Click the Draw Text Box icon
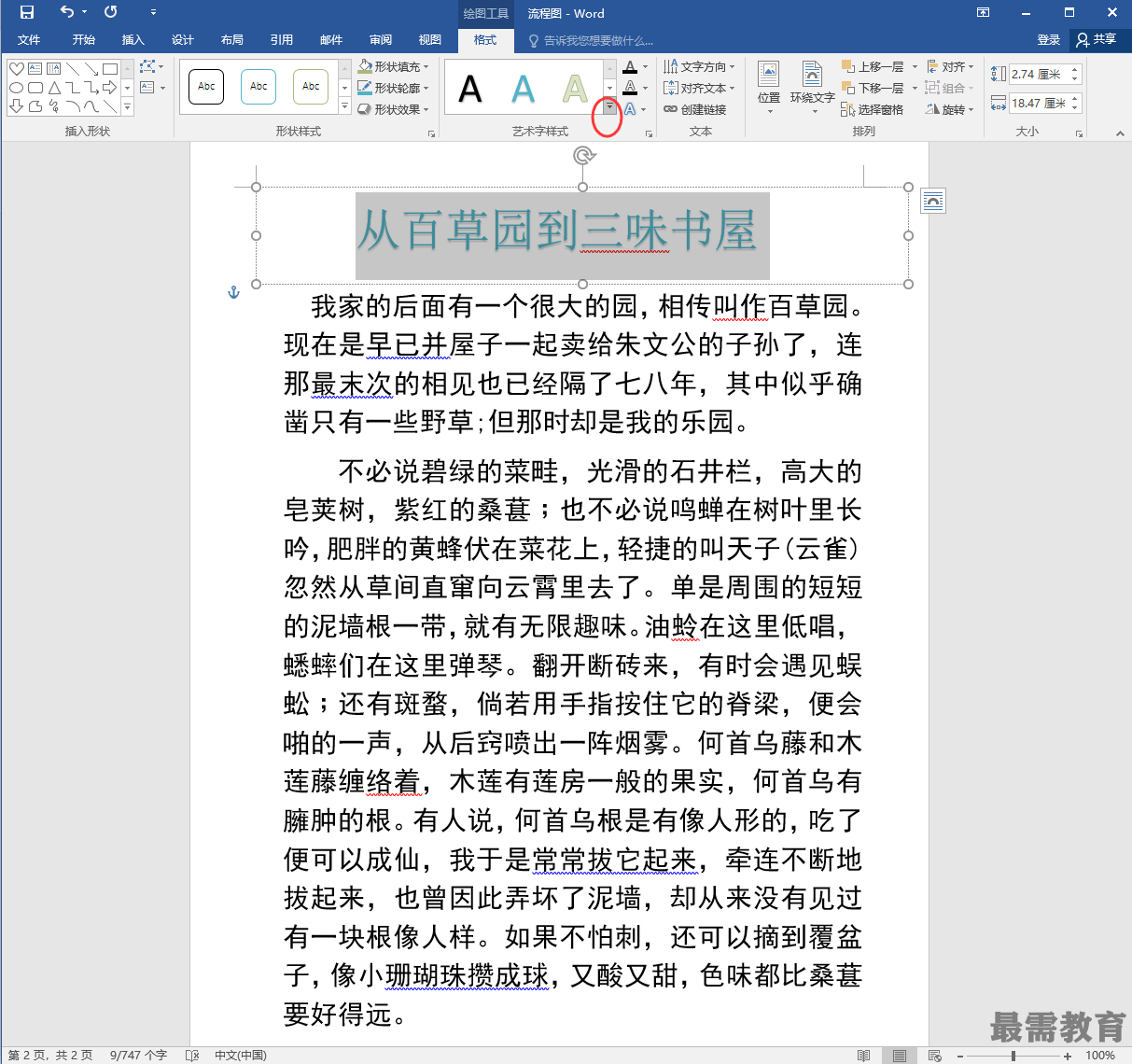Image resolution: width=1132 pixels, height=1064 pixels. (x=147, y=88)
